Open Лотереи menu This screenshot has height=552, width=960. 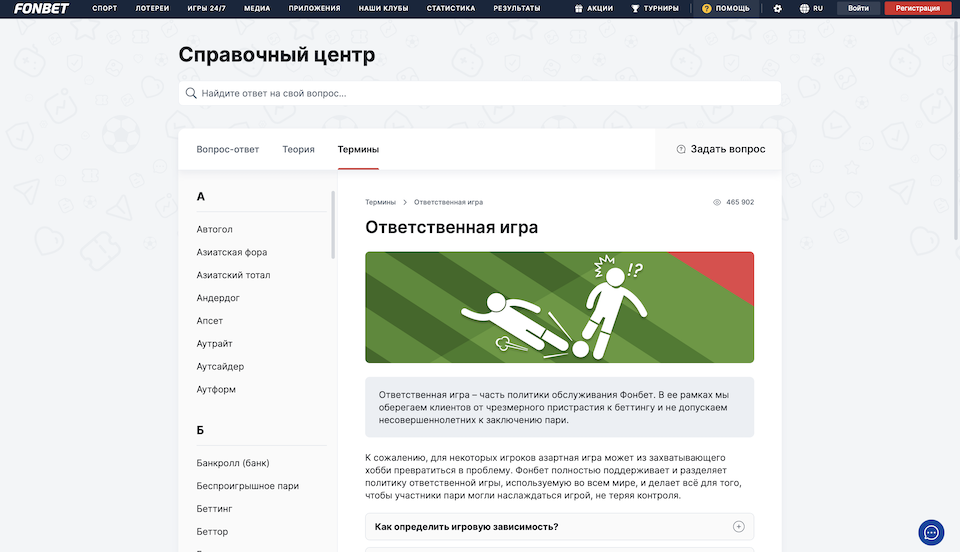click(152, 9)
